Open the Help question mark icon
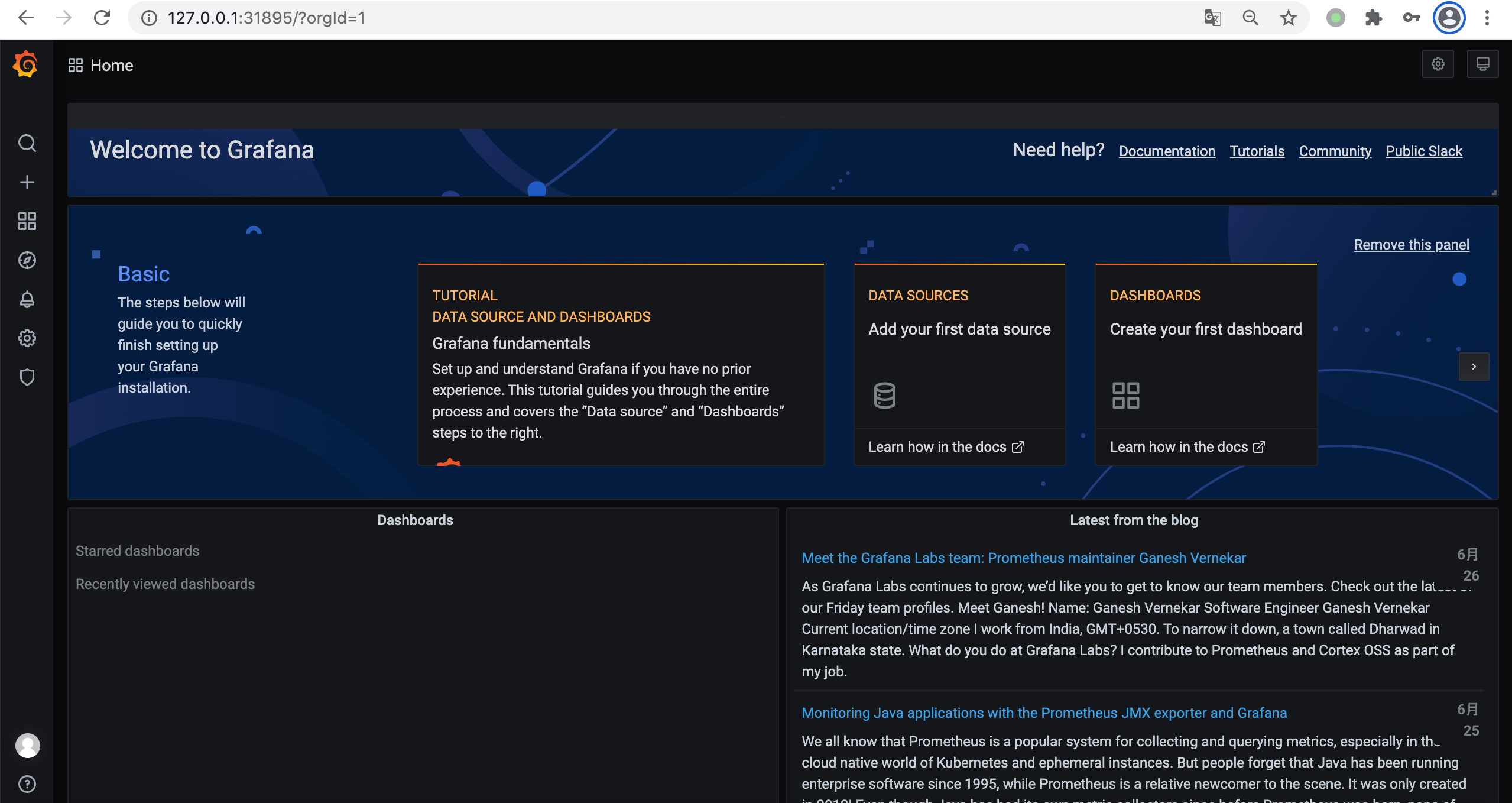This screenshot has width=1512, height=803. 27,784
